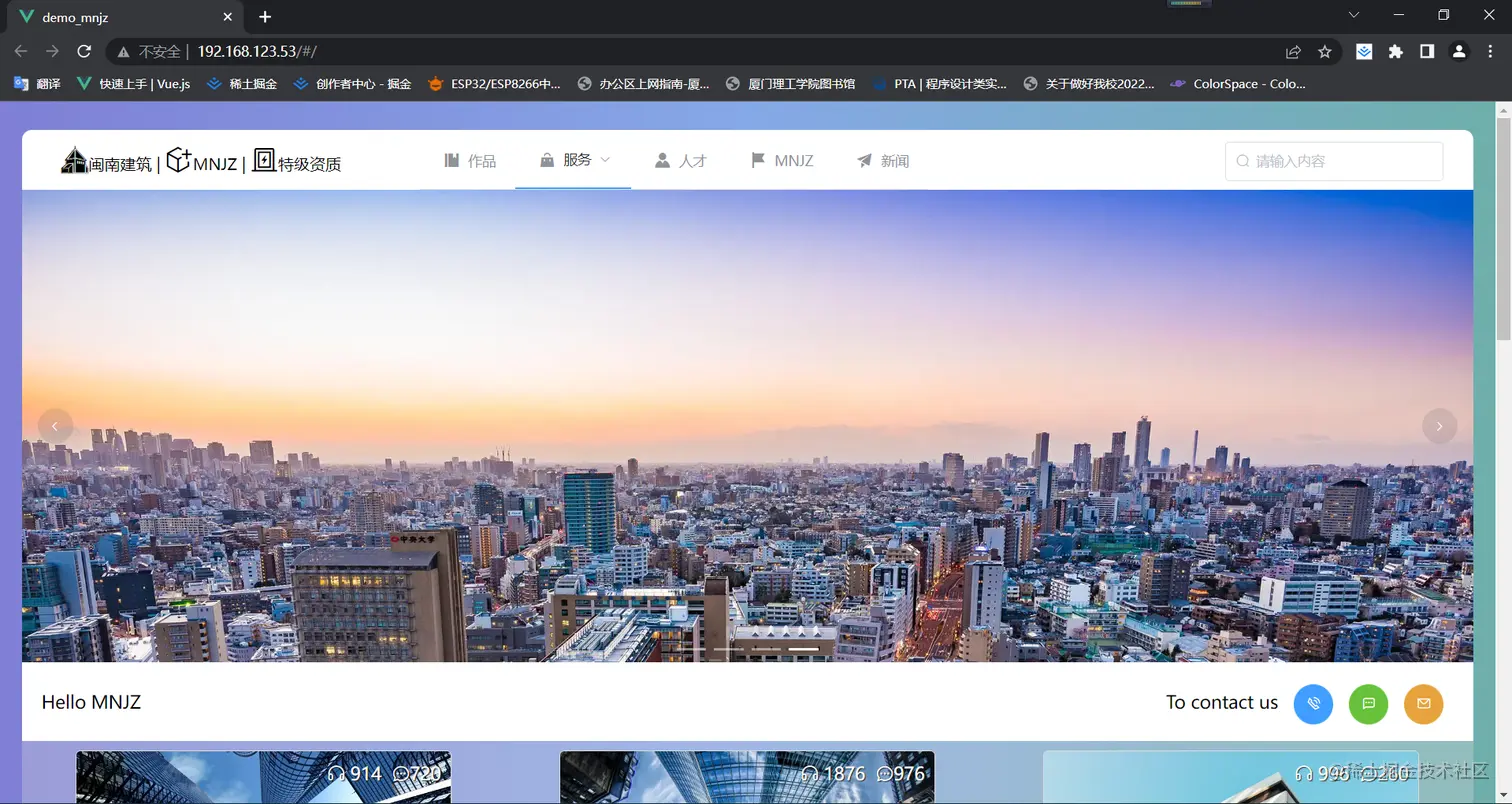The height and width of the screenshot is (804, 1512).
Task: Open the 办公区上网指南 bookmark
Action: (644, 84)
